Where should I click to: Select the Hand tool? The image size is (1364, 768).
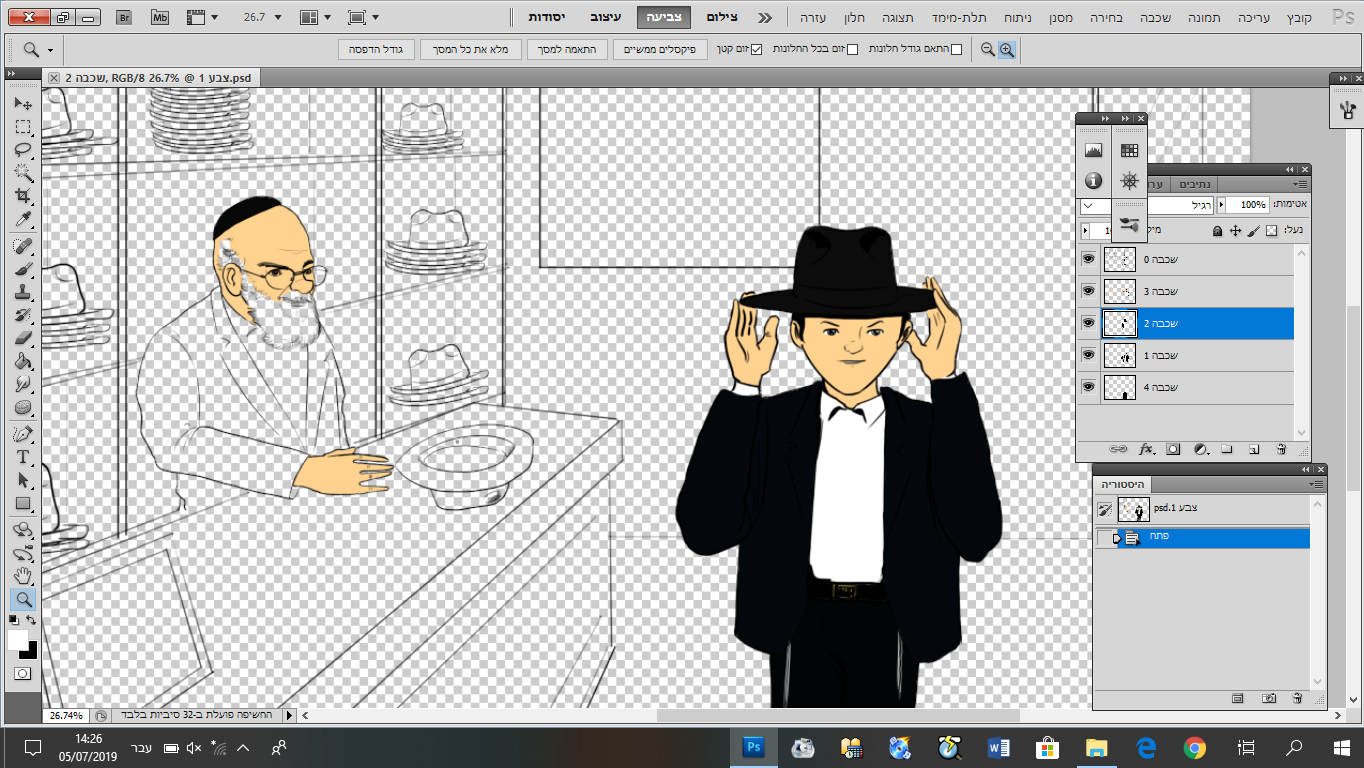[23, 576]
